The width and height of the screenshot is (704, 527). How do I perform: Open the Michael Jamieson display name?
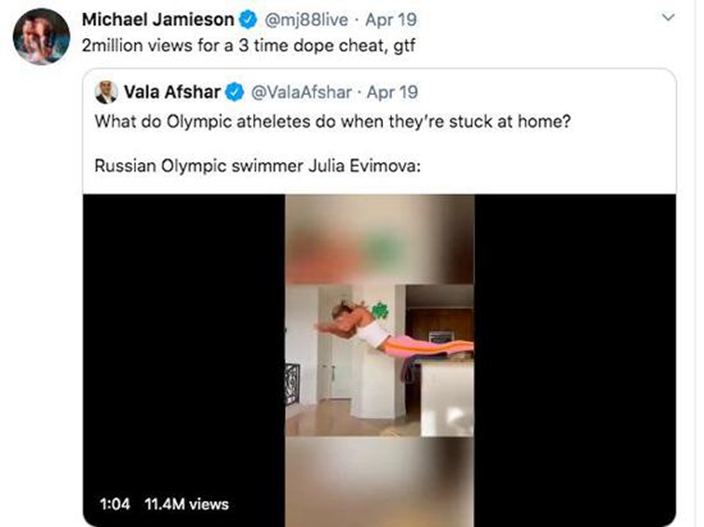click(x=158, y=20)
